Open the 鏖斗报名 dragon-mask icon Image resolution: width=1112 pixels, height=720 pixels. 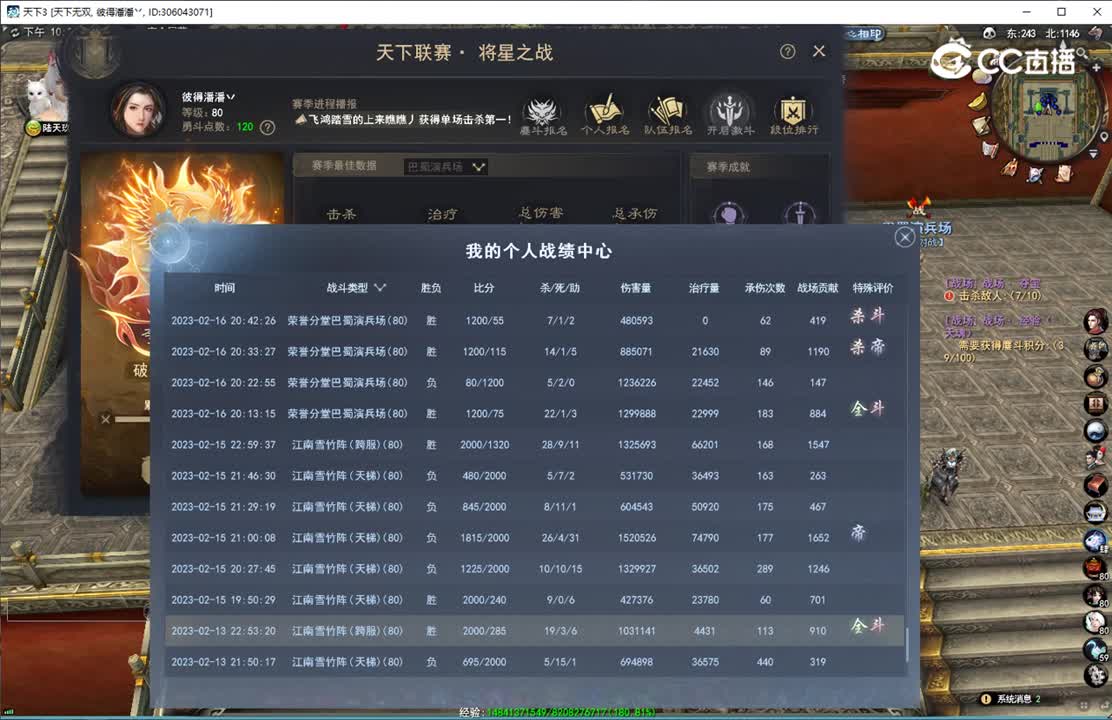543,114
